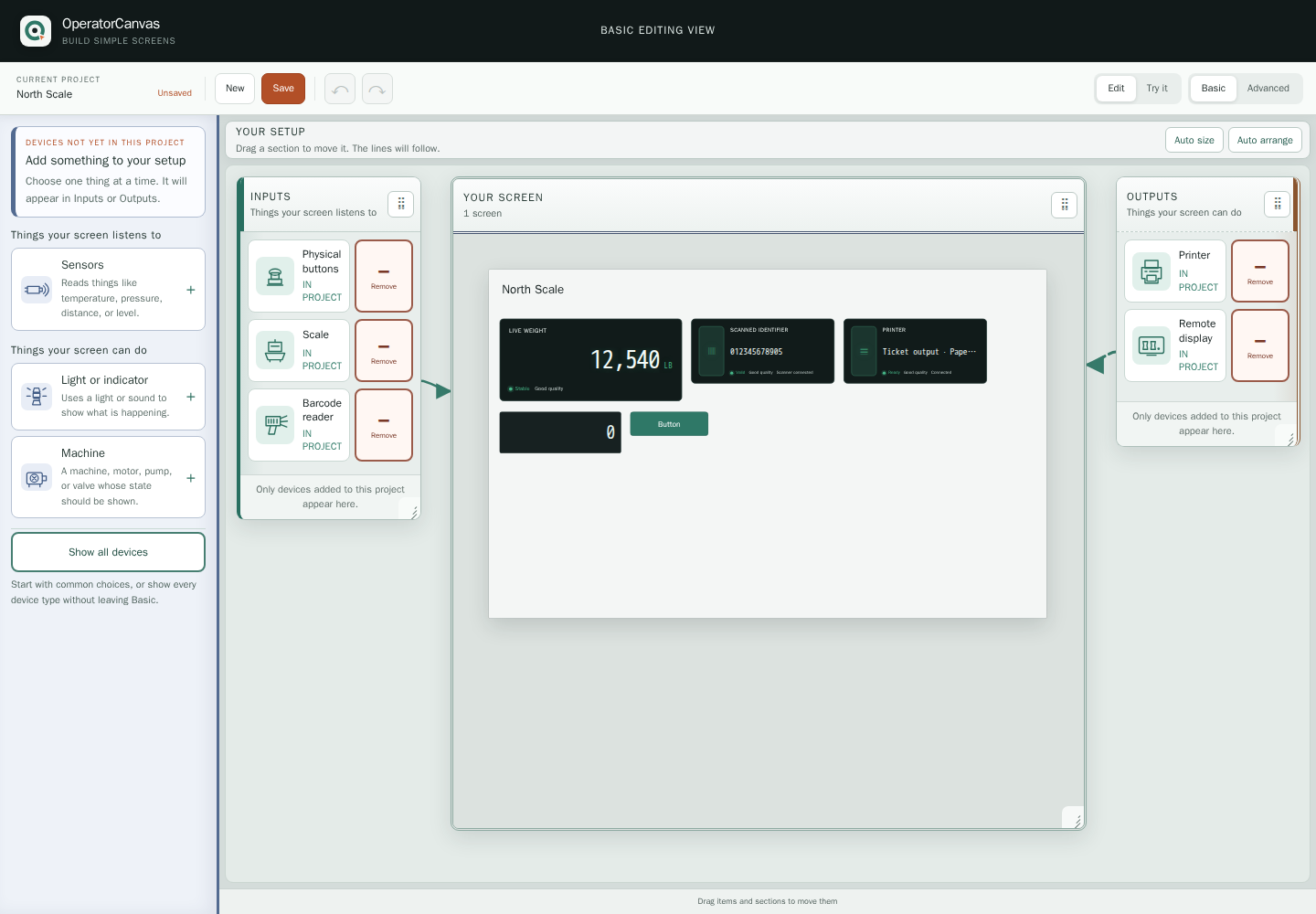Remove Physical buttons from project

coord(384,276)
